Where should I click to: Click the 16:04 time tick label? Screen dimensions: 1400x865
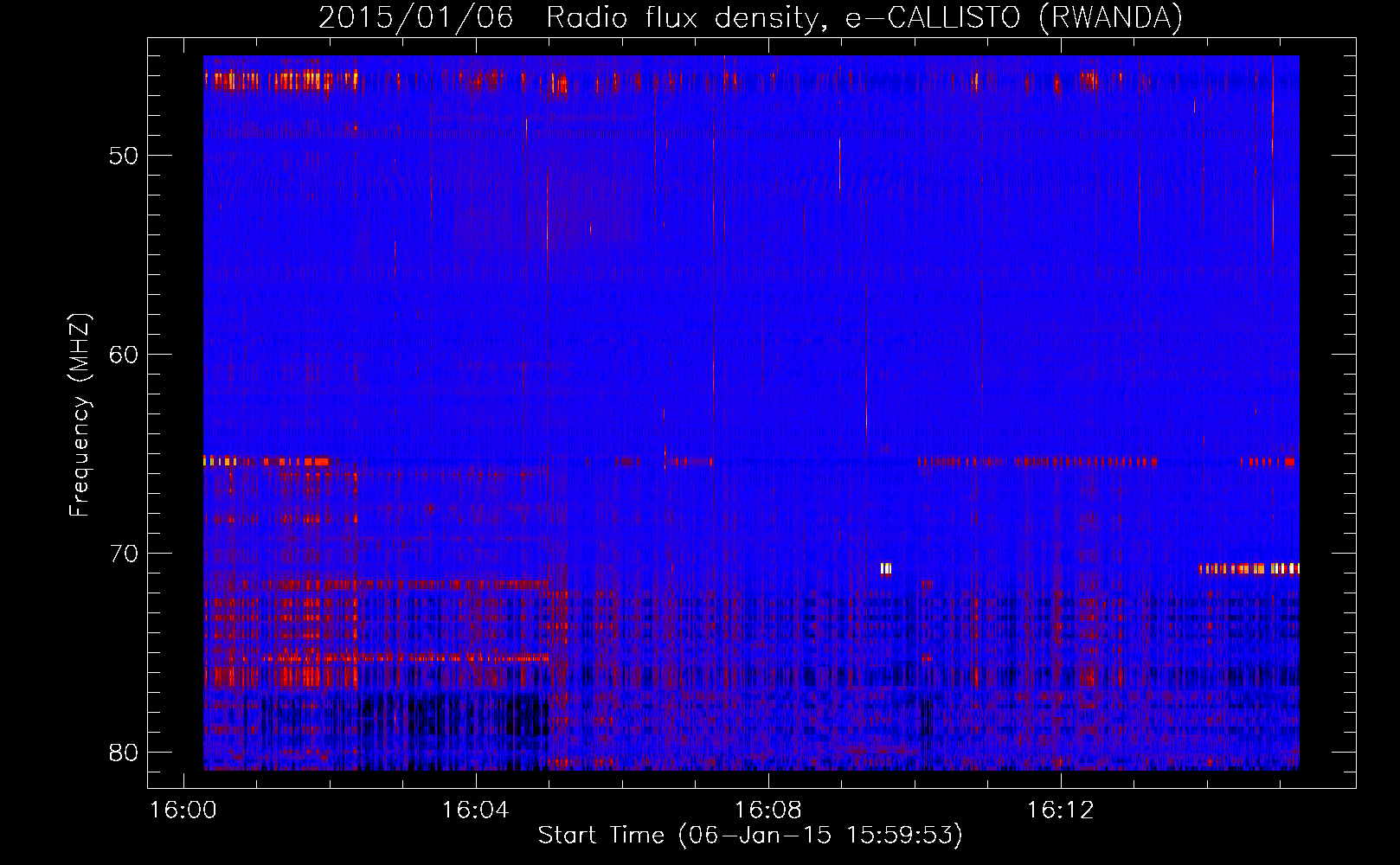[x=475, y=811]
